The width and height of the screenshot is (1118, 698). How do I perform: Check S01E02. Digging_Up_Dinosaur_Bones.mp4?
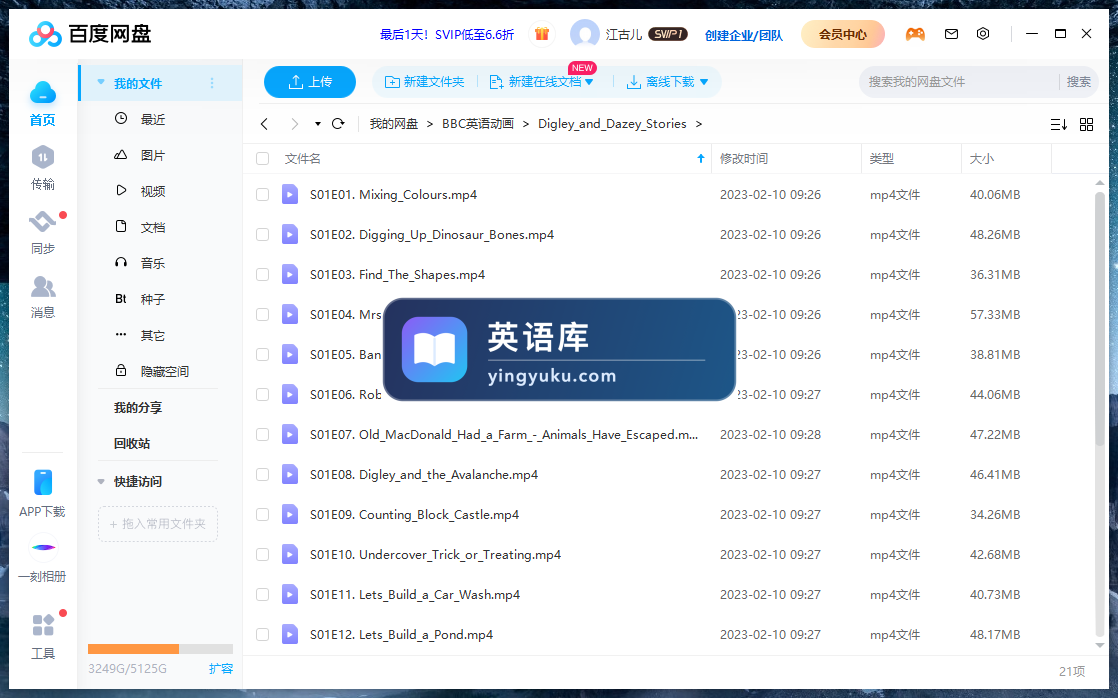(x=262, y=235)
